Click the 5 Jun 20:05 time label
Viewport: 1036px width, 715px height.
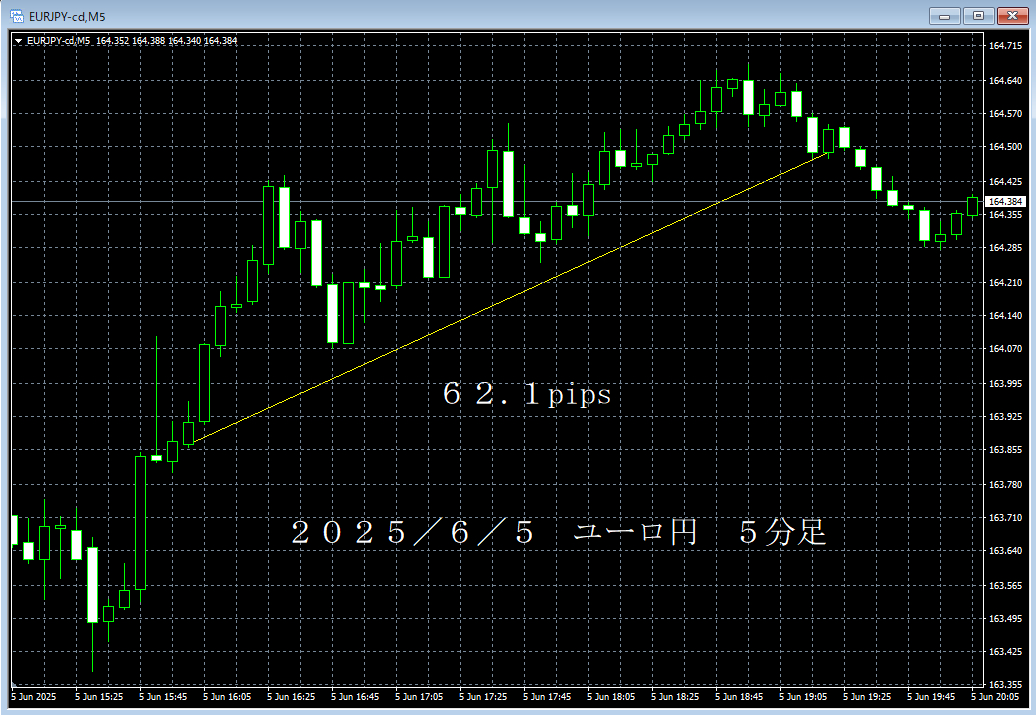(995, 697)
